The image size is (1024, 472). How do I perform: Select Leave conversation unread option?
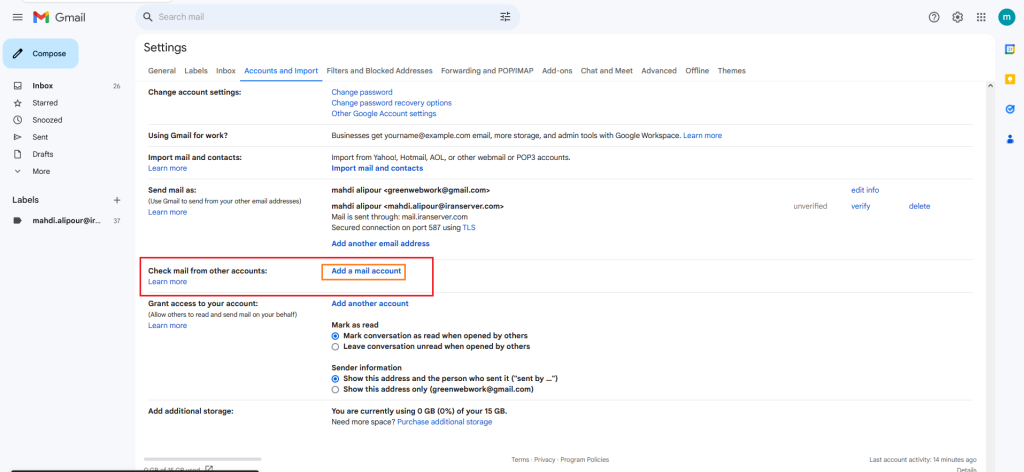[x=336, y=347]
